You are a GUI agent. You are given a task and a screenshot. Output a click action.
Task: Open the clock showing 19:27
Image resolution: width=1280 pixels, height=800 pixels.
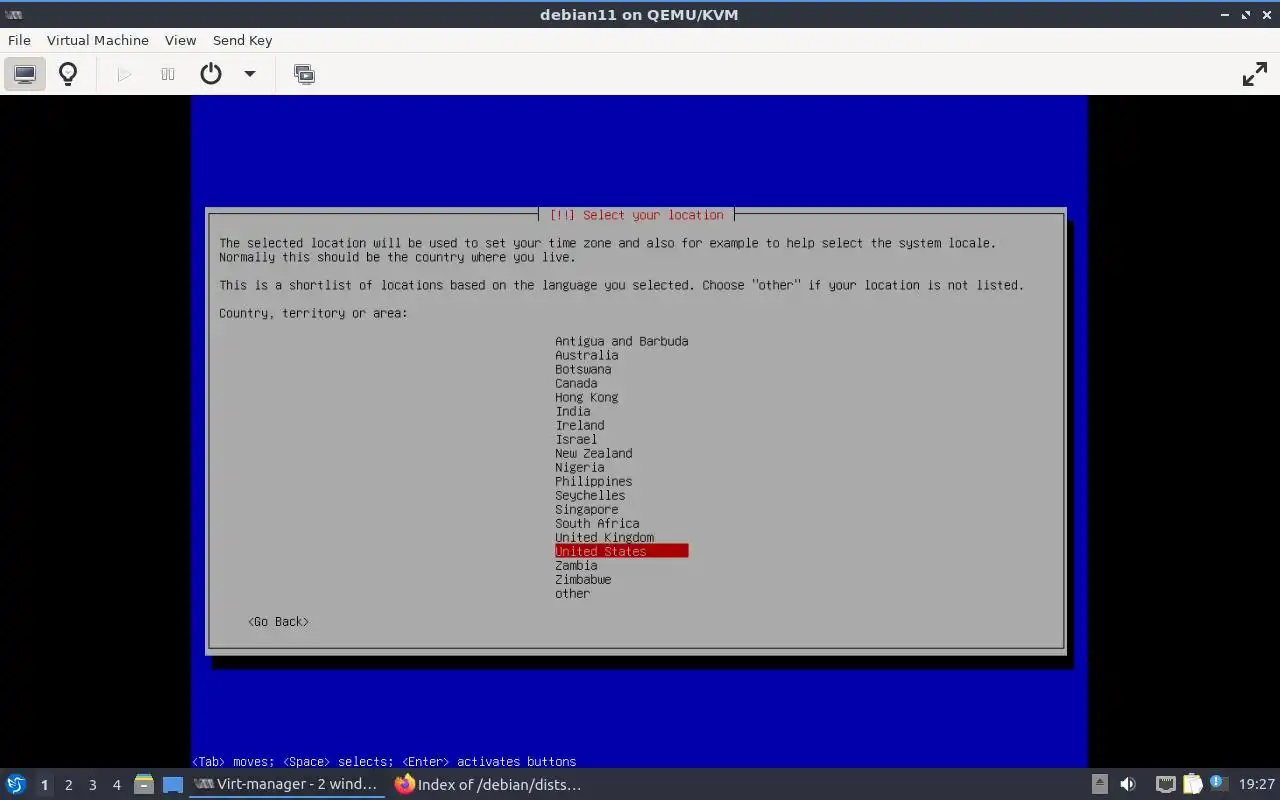(1257, 784)
